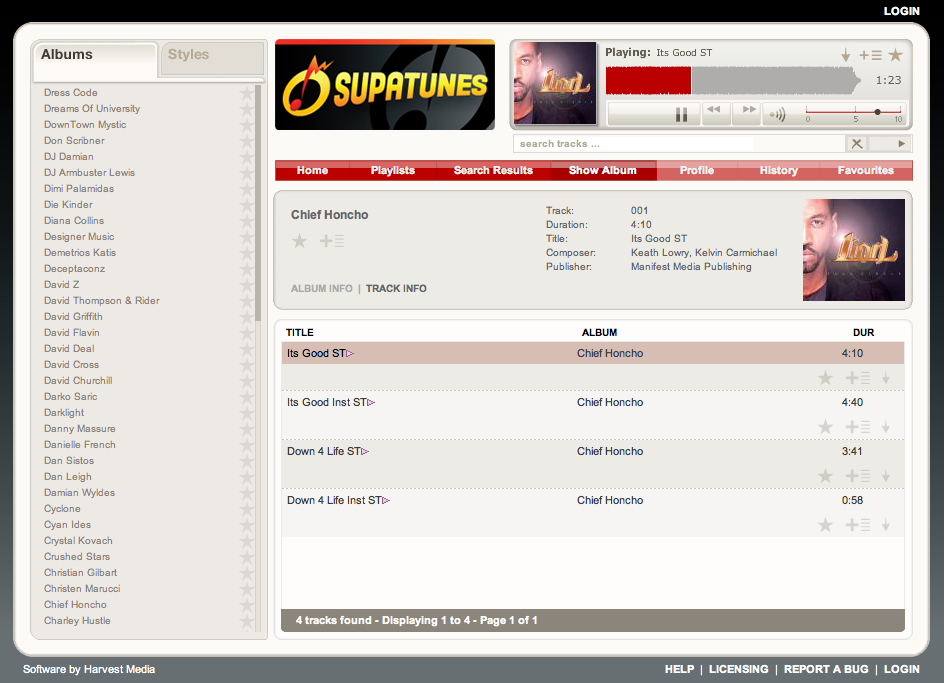This screenshot has height=683, width=944.
Task: Show ALBUM INFO in the details panel
Action: (321, 288)
